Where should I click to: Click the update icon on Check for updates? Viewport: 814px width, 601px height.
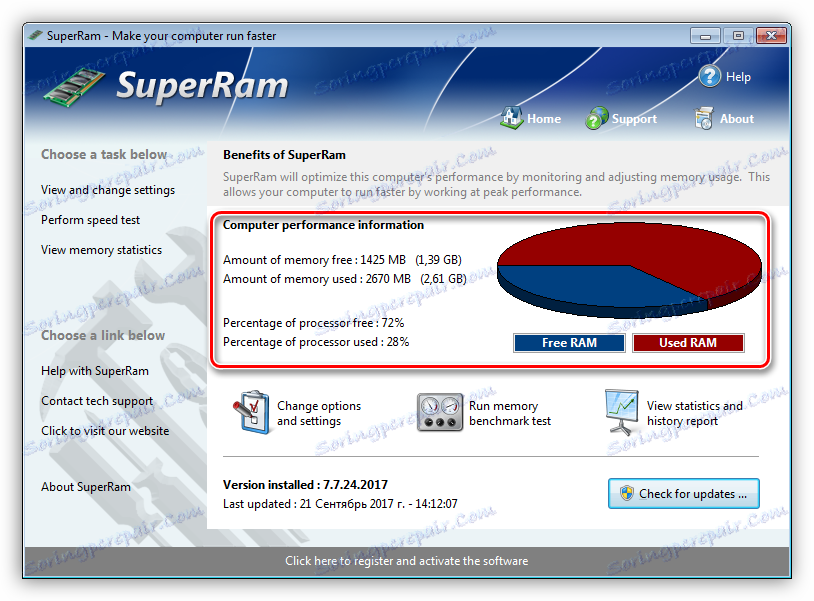[628, 493]
